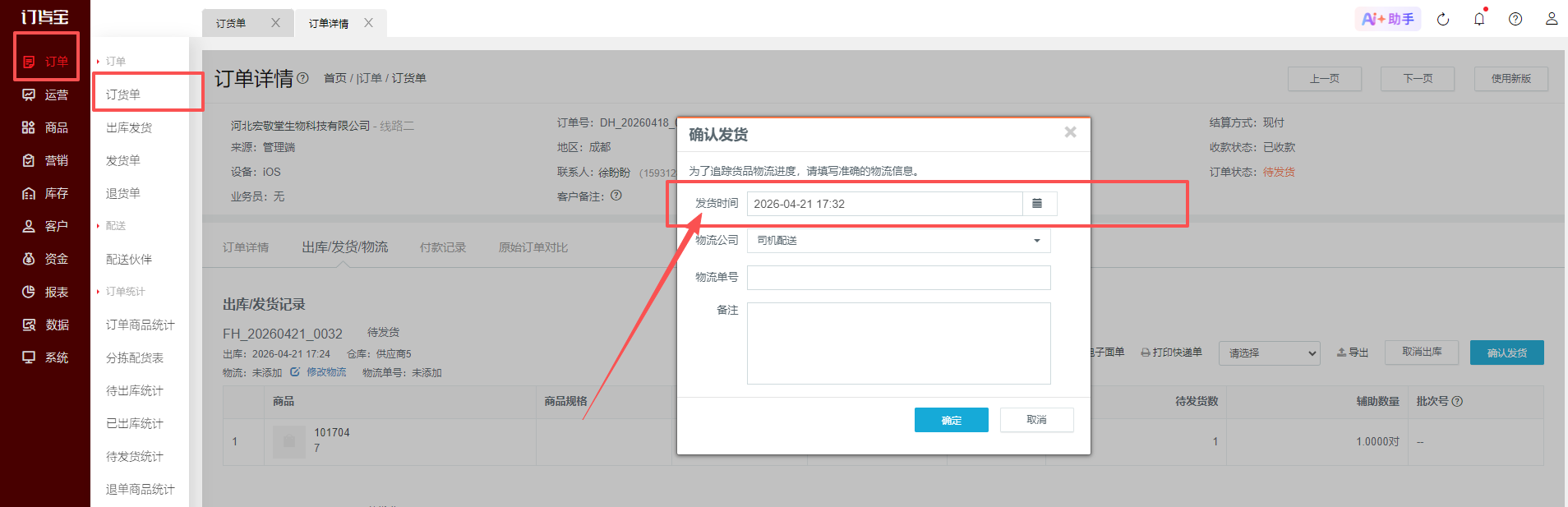Click 导出 export icon button
Screen dimensions: 1568x507
1353,353
